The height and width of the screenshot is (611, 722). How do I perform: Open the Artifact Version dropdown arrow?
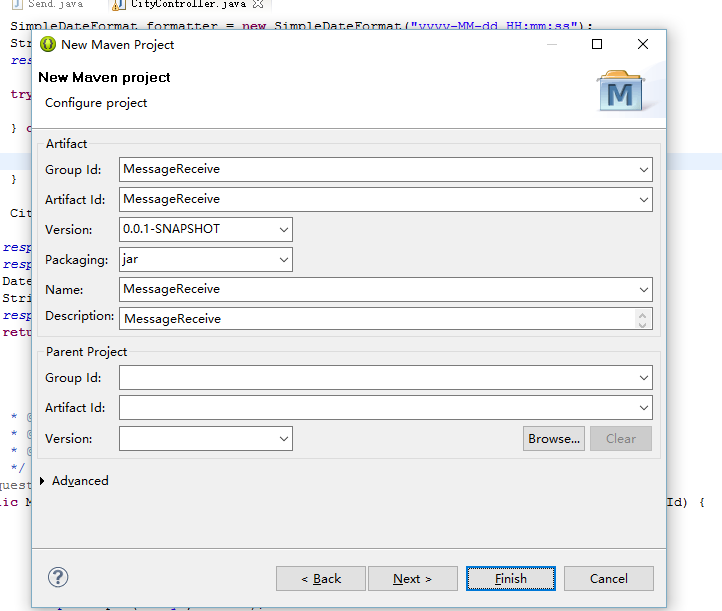(284, 229)
